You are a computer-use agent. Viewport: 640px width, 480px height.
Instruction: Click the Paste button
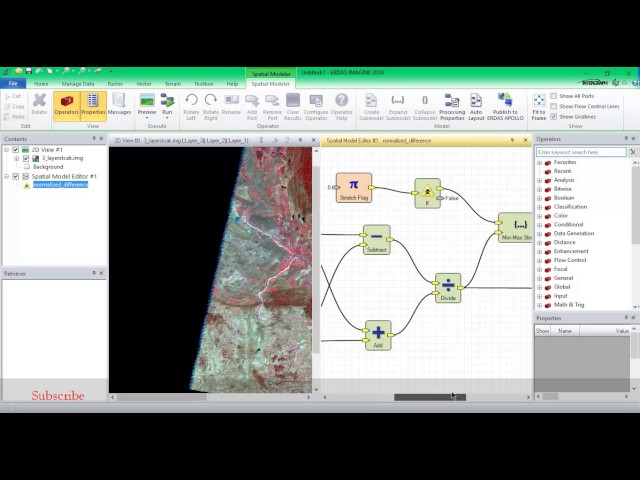point(14,116)
